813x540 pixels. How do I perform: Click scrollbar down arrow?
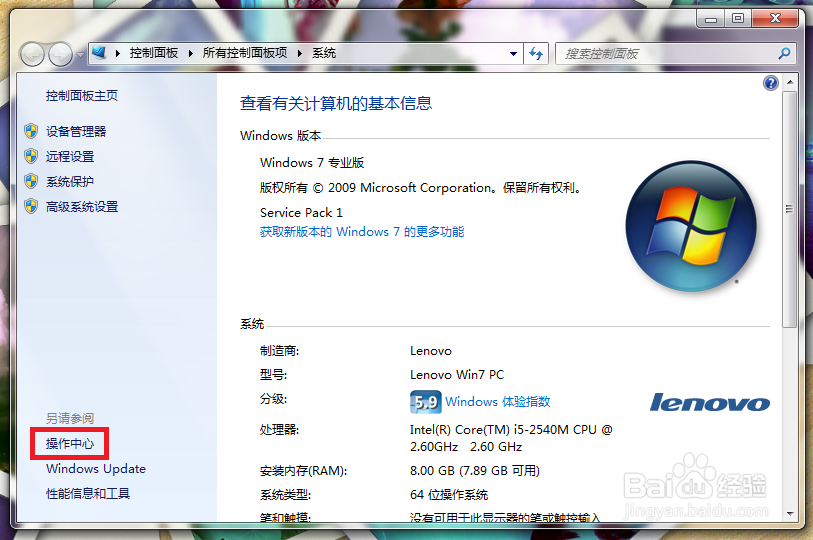[x=790, y=514]
